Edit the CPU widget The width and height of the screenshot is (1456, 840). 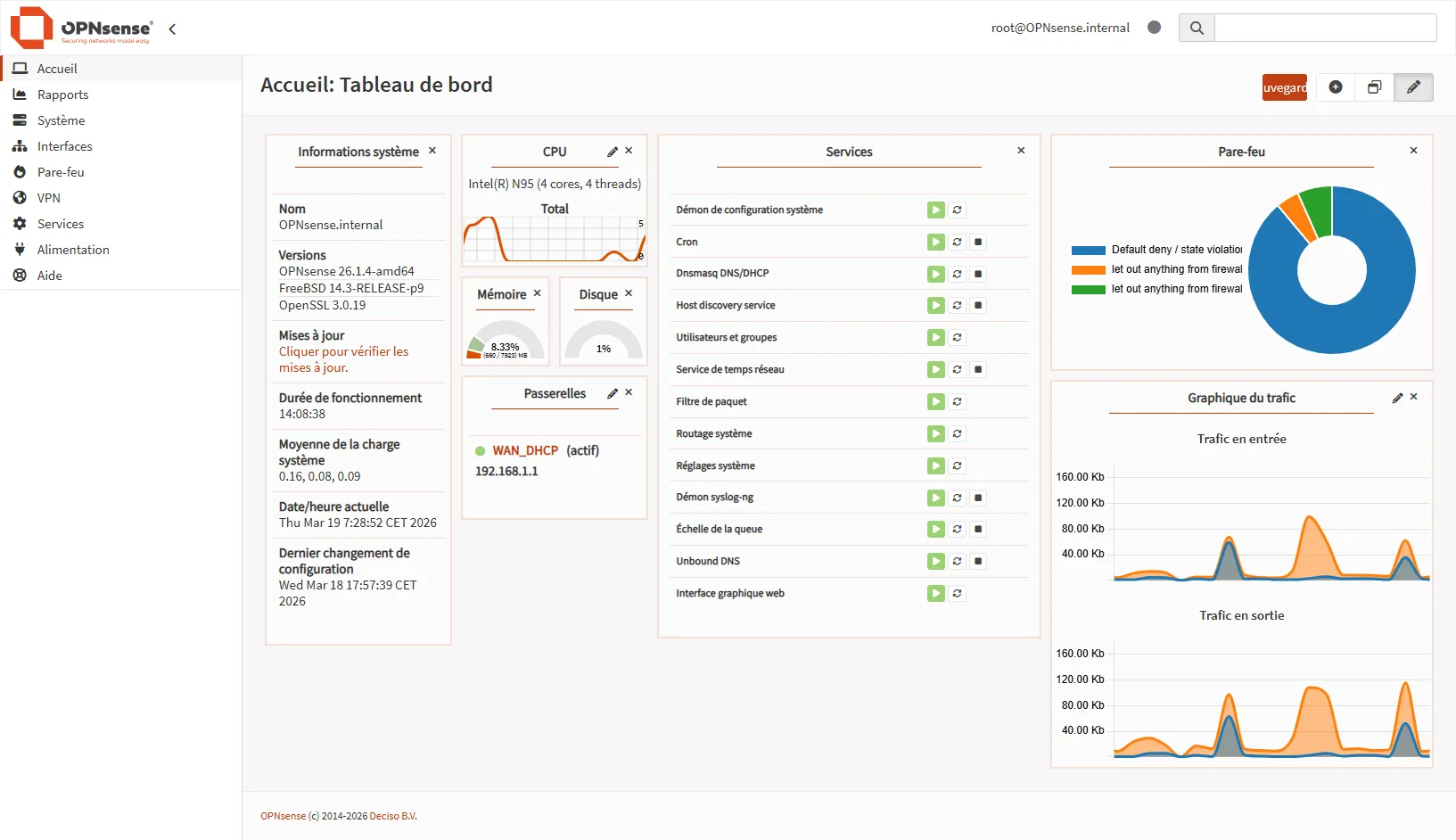pos(612,152)
